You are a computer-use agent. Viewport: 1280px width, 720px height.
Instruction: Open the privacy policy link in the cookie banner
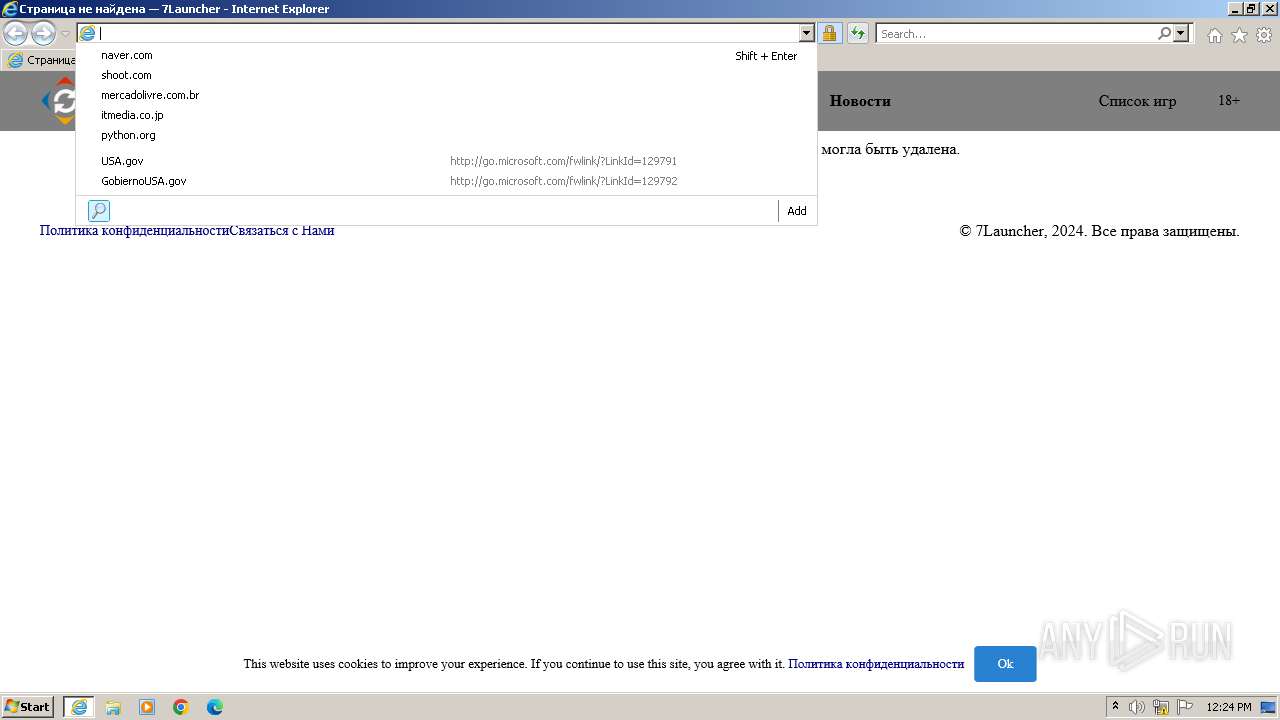click(876, 664)
